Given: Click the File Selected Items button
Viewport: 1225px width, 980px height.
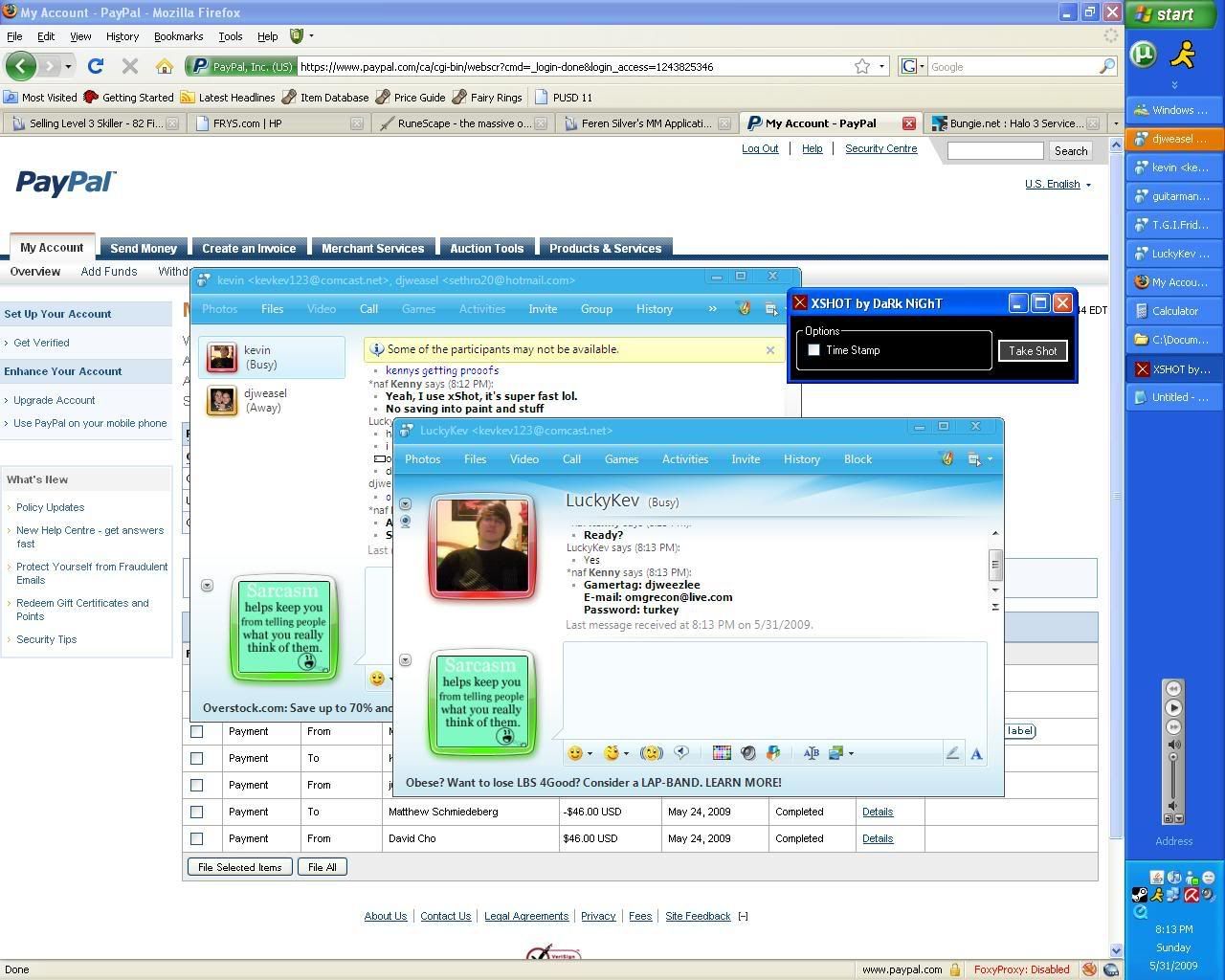Looking at the screenshot, I should click(x=239, y=867).
